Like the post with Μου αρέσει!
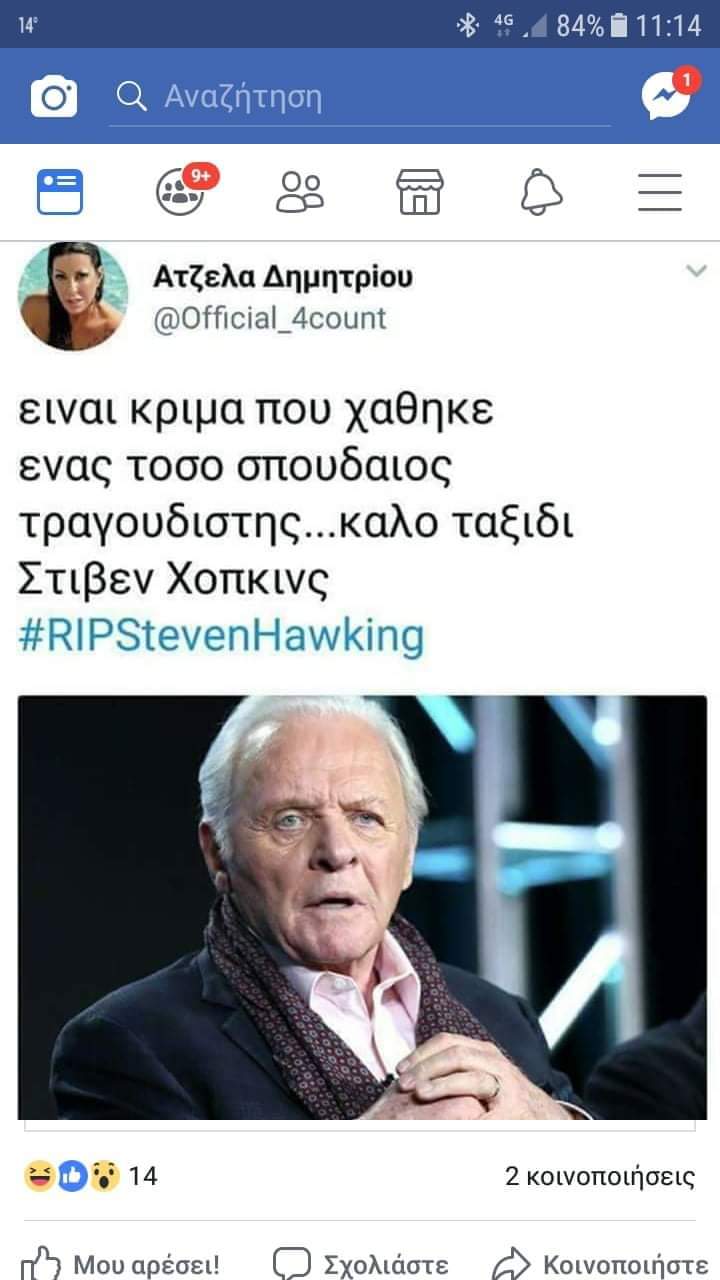Screen dimensions: 720x1280 (x=120, y=1263)
